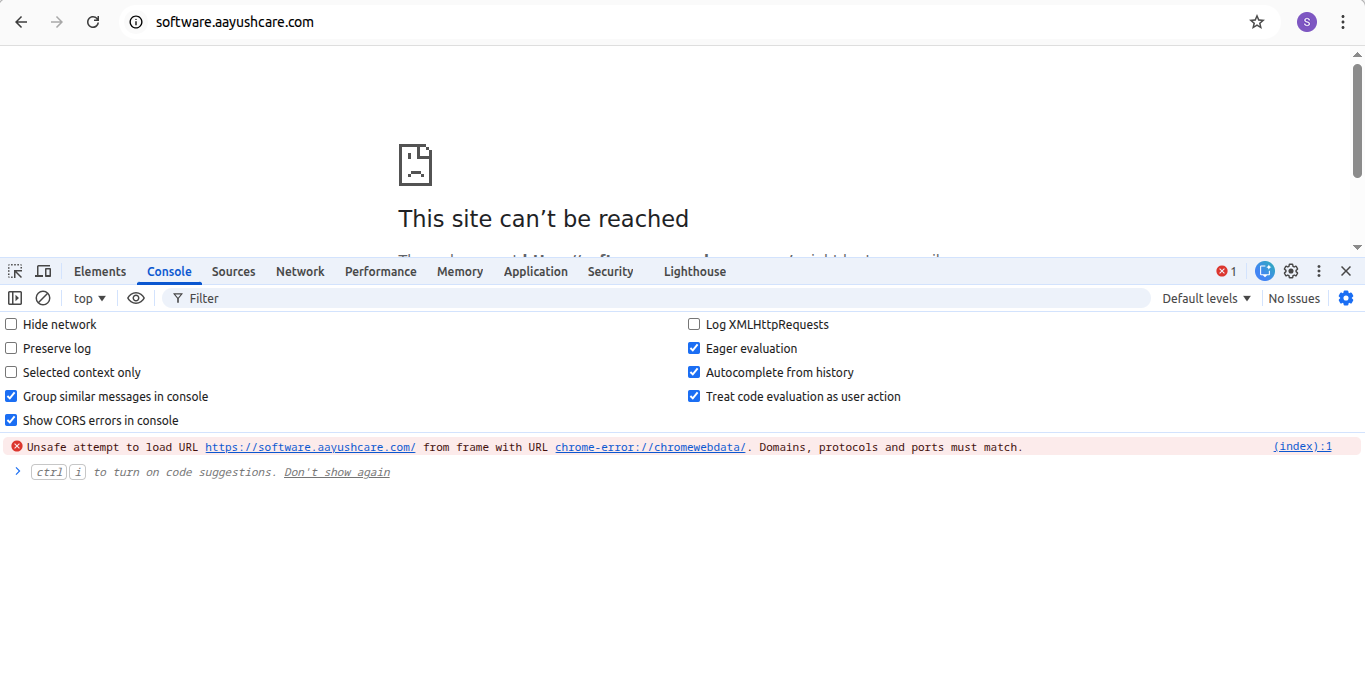This screenshot has width=1365, height=698.
Task: Click the chrome-error://chromewebdata/ link
Action: (650, 447)
